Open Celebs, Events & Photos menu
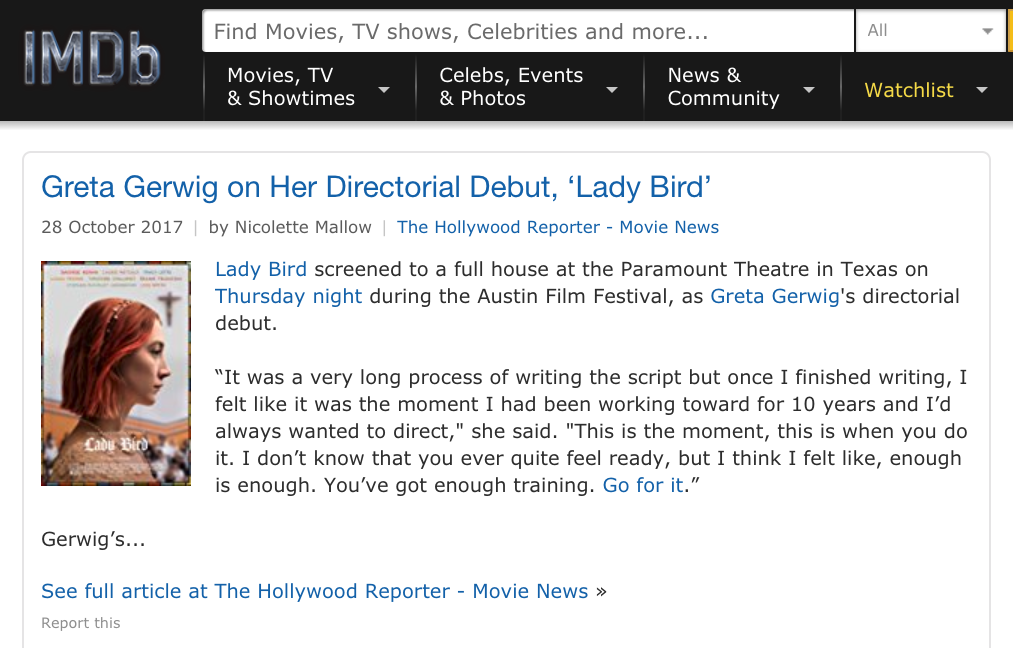This screenshot has width=1013, height=648. [x=511, y=87]
